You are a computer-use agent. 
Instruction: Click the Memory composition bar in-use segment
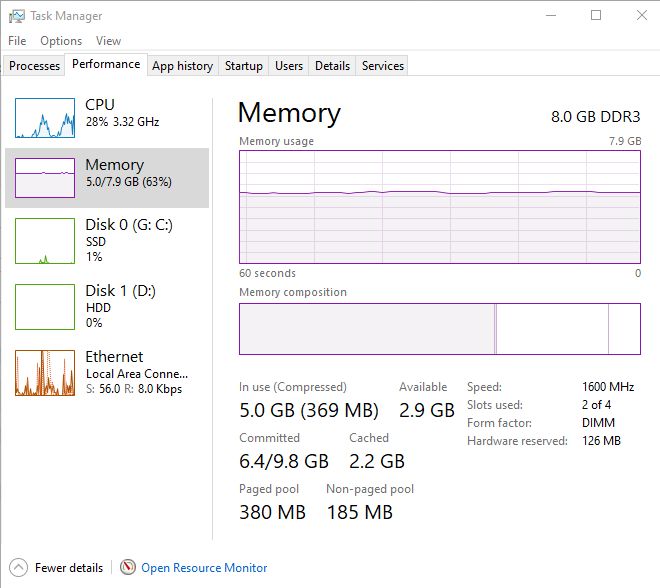pyautogui.click(x=367, y=329)
